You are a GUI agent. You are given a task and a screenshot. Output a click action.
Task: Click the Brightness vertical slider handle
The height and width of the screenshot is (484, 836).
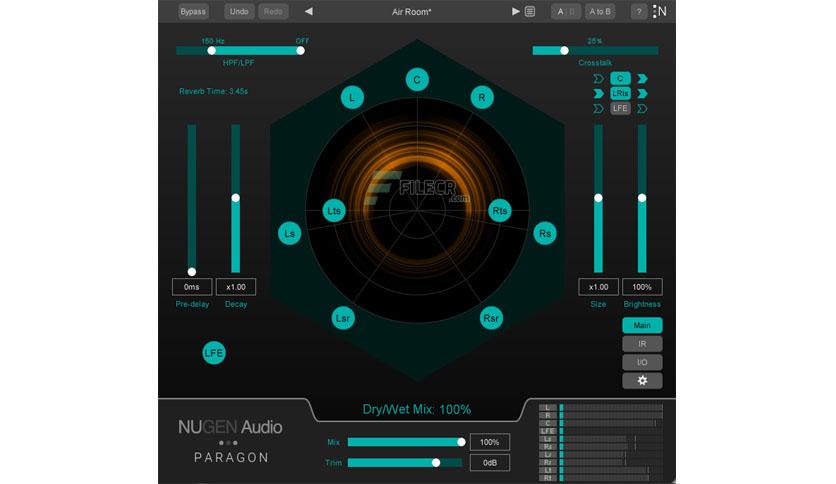coord(642,198)
